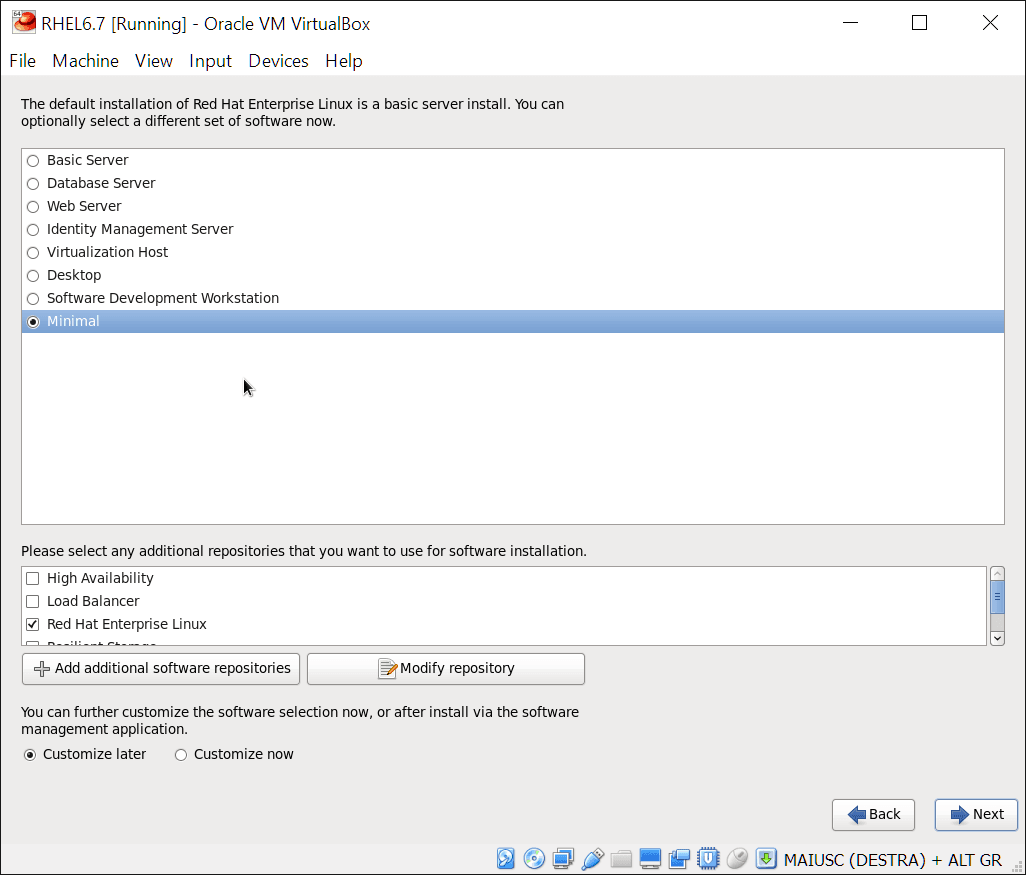
Task: Close the VirtualBox window
Action: pyautogui.click(x=990, y=23)
